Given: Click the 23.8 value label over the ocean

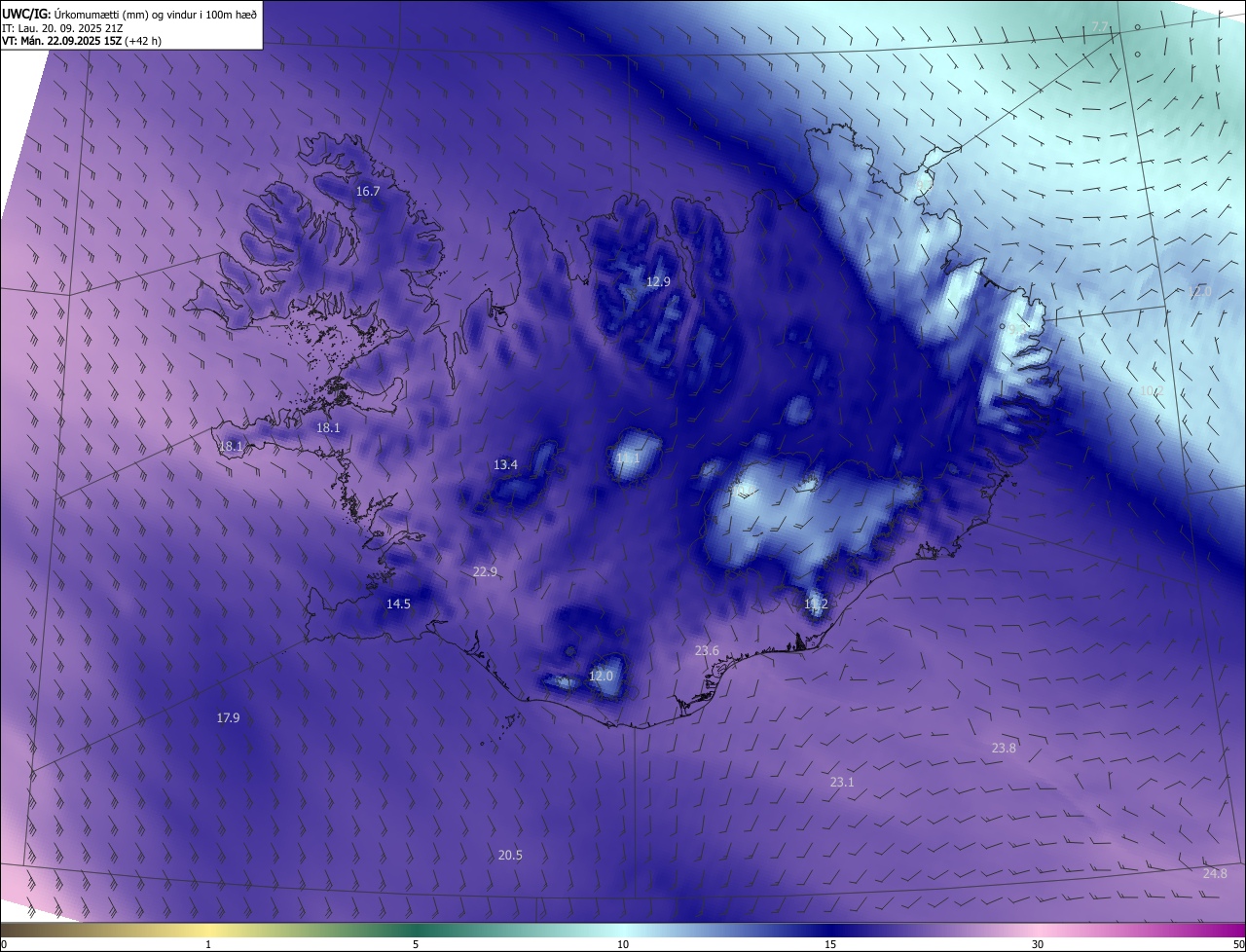Looking at the screenshot, I should click(x=1004, y=749).
